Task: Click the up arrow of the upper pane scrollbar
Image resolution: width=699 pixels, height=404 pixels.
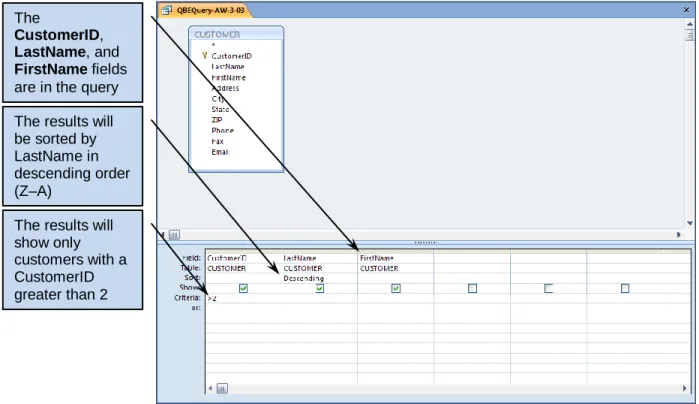Action: [690, 24]
